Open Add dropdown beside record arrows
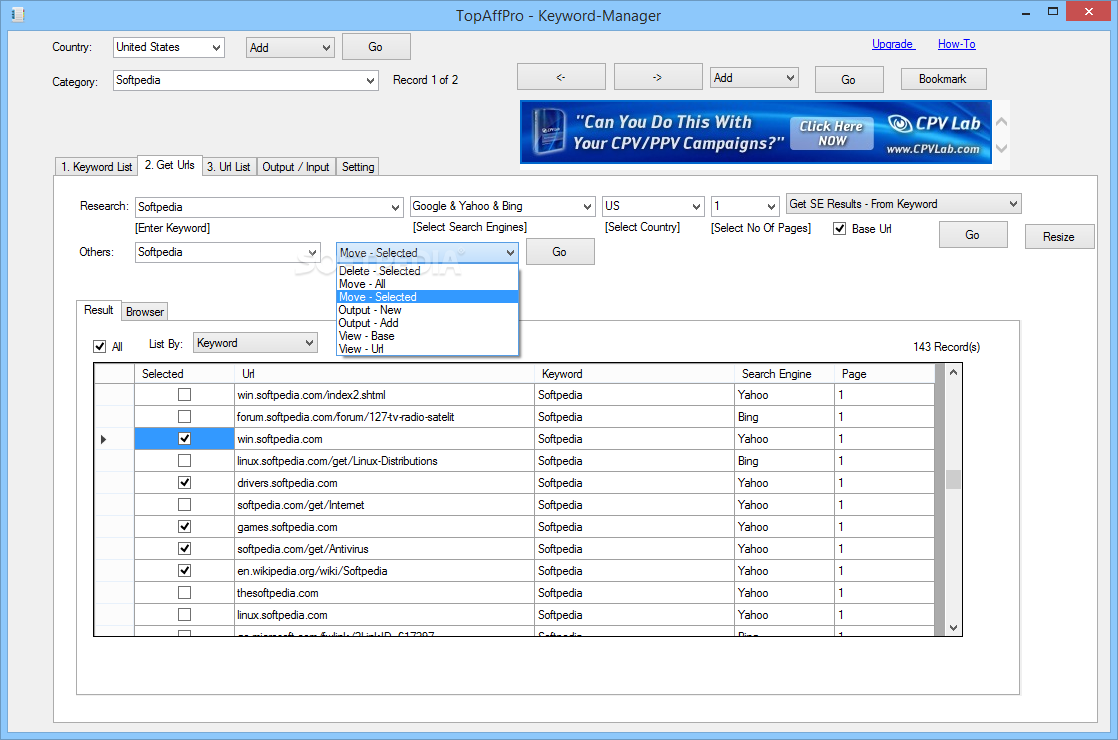Image resolution: width=1118 pixels, height=740 pixels. point(754,78)
